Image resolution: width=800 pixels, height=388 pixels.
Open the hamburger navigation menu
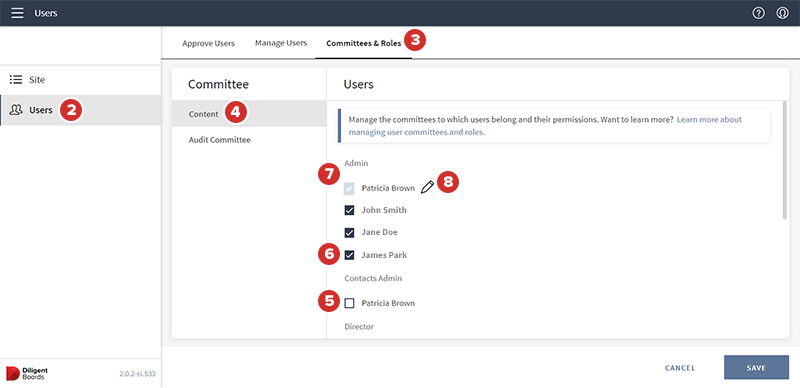click(17, 13)
